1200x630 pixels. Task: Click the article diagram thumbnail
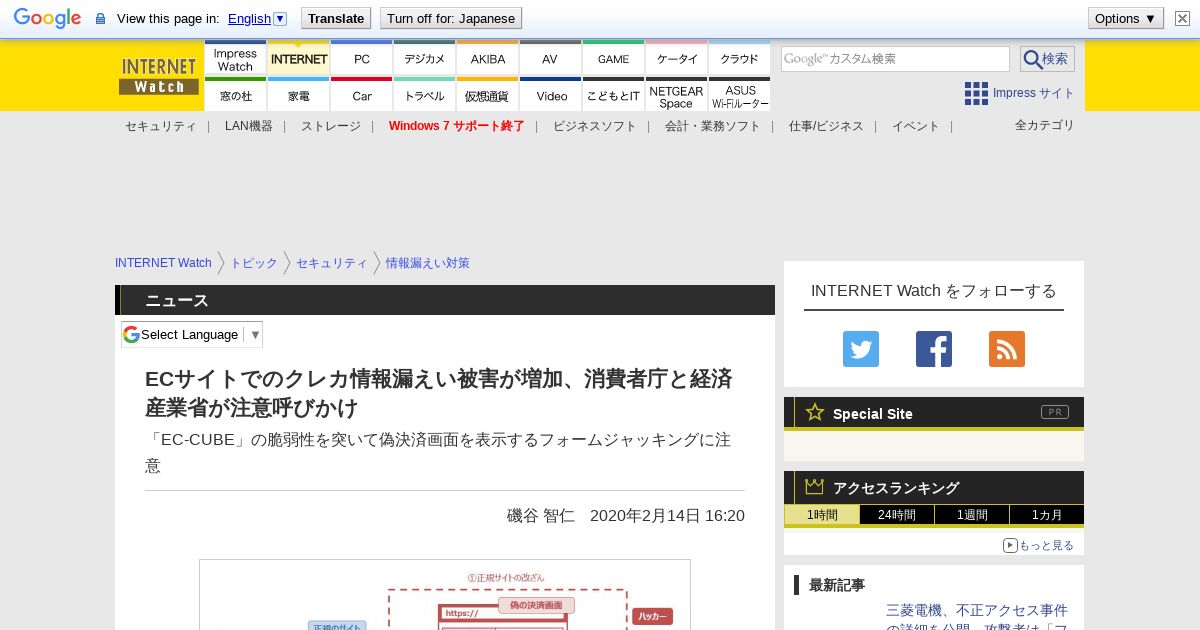click(x=445, y=595)
